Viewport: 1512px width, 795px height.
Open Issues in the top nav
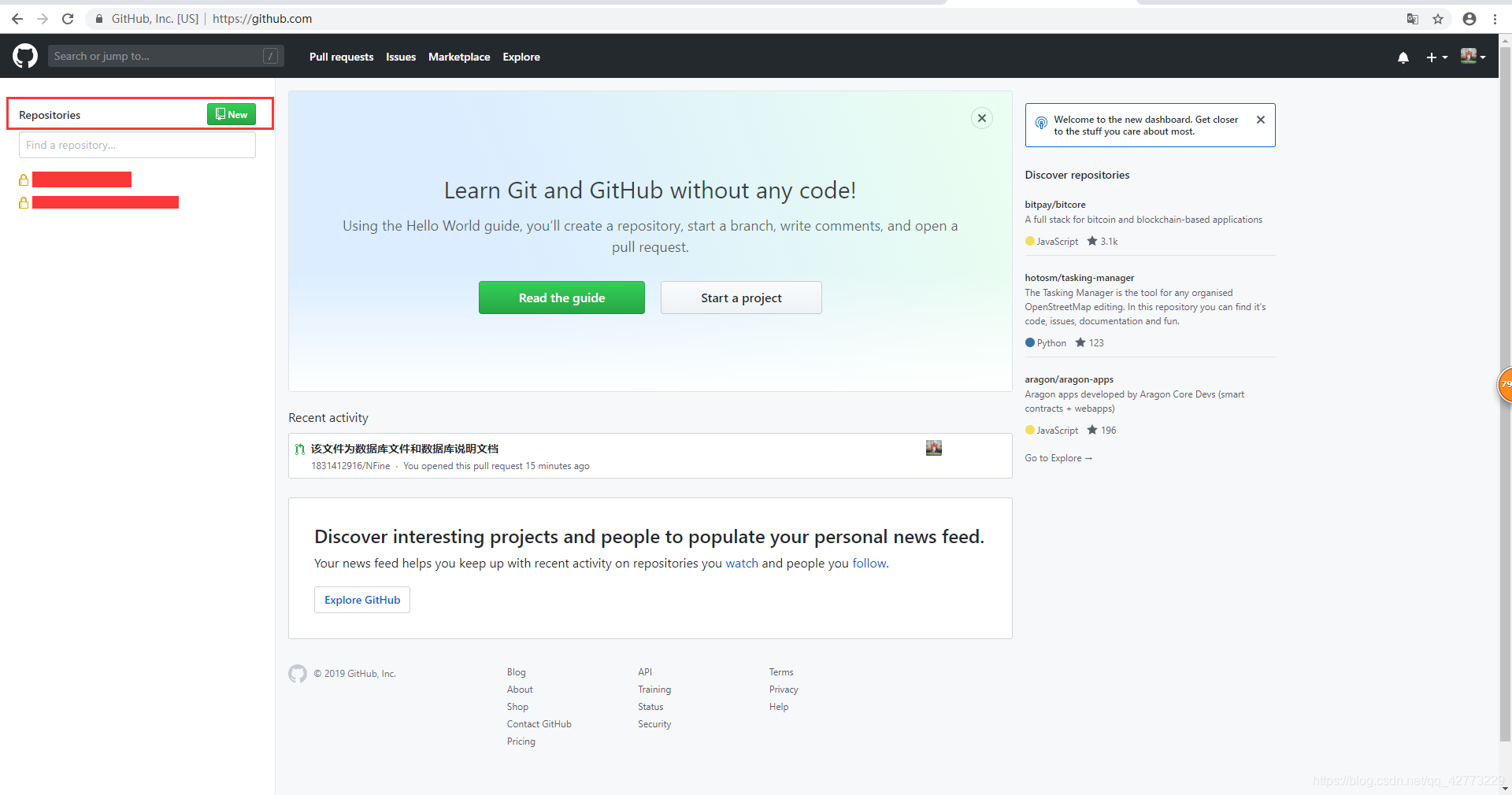[x=401, y=57]
